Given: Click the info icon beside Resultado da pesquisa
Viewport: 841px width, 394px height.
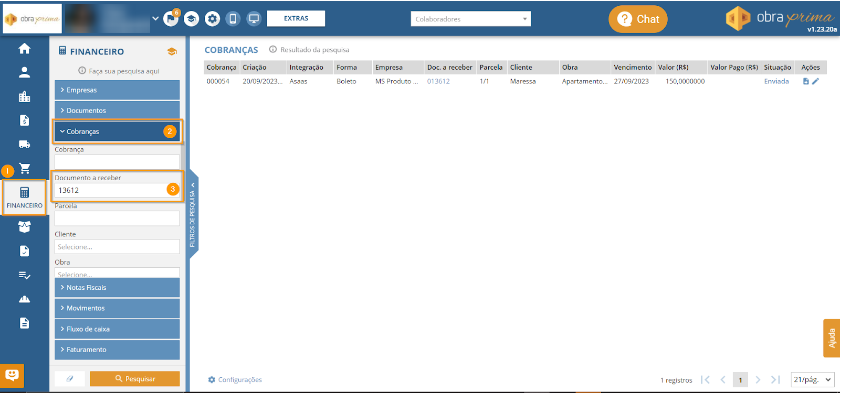Looking at the screenshot, I should (272, 50).
